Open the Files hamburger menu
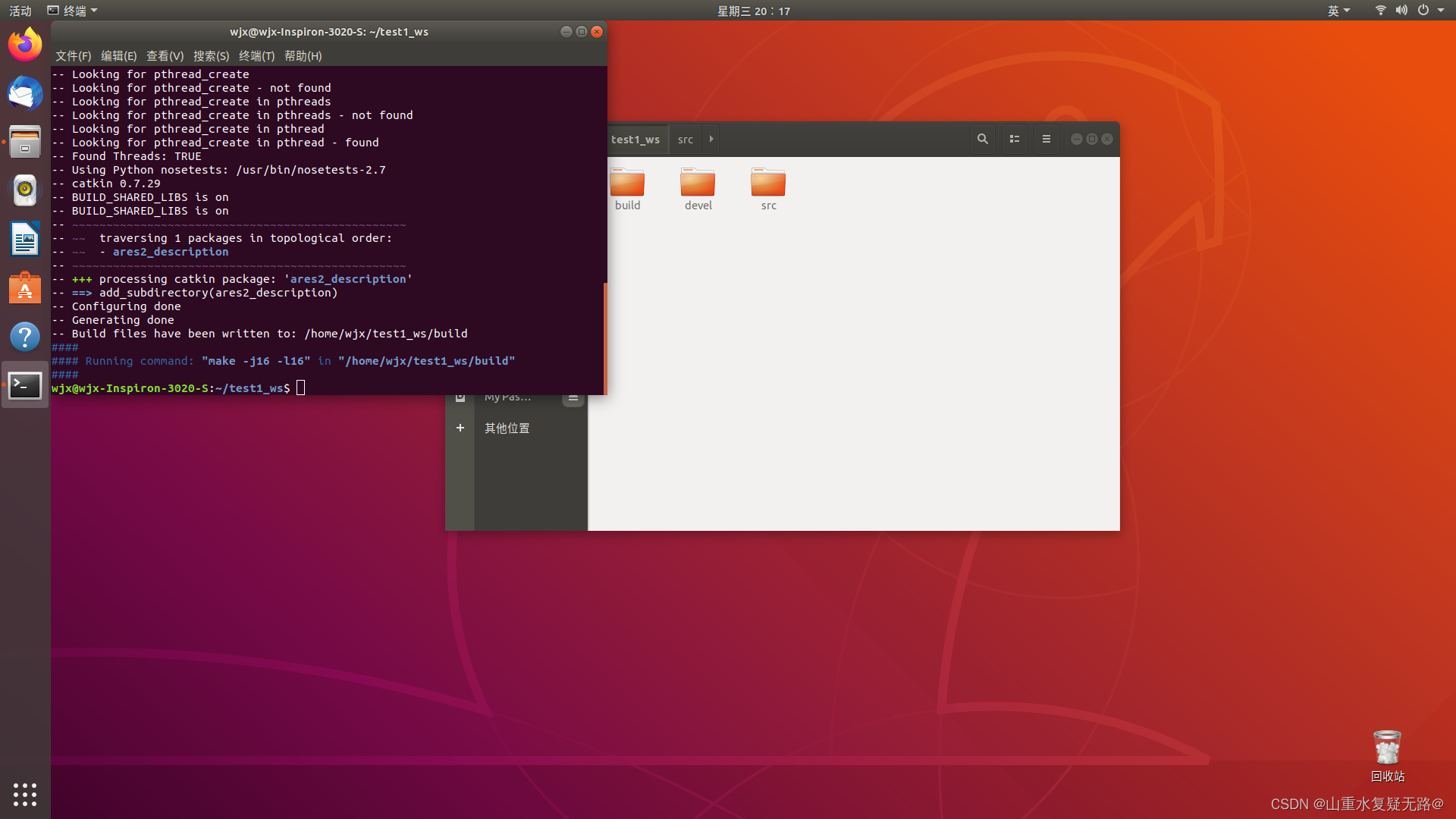 click(1046, 139)
